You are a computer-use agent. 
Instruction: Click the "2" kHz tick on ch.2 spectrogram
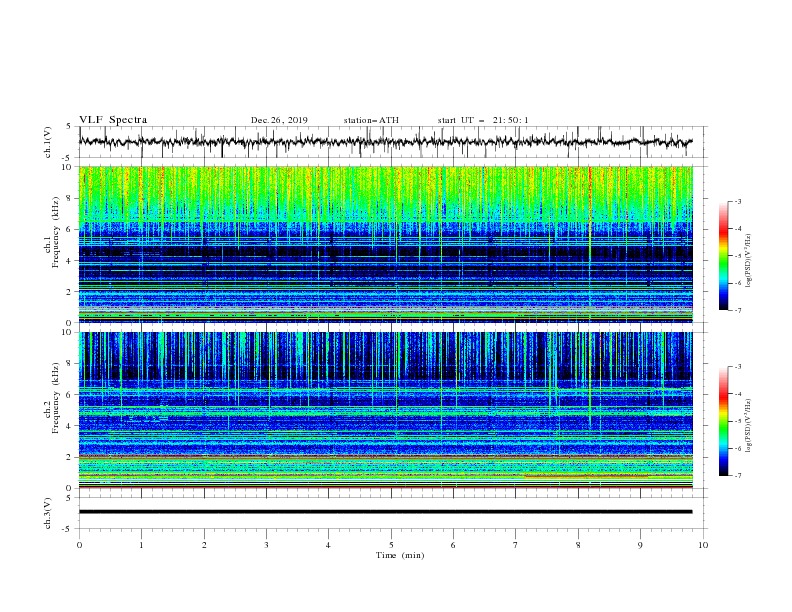[71, 457]
